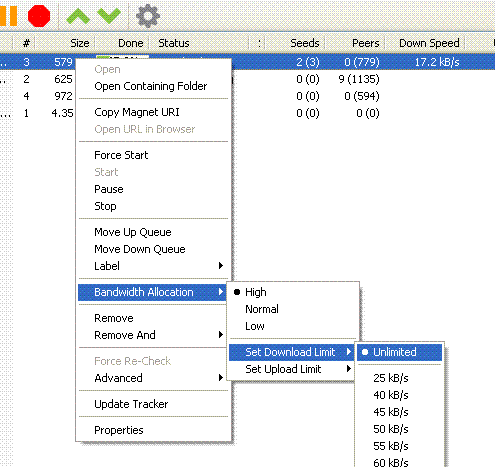Sort by the Down Speed column header

pyautogui.click(x=429, y=43)
